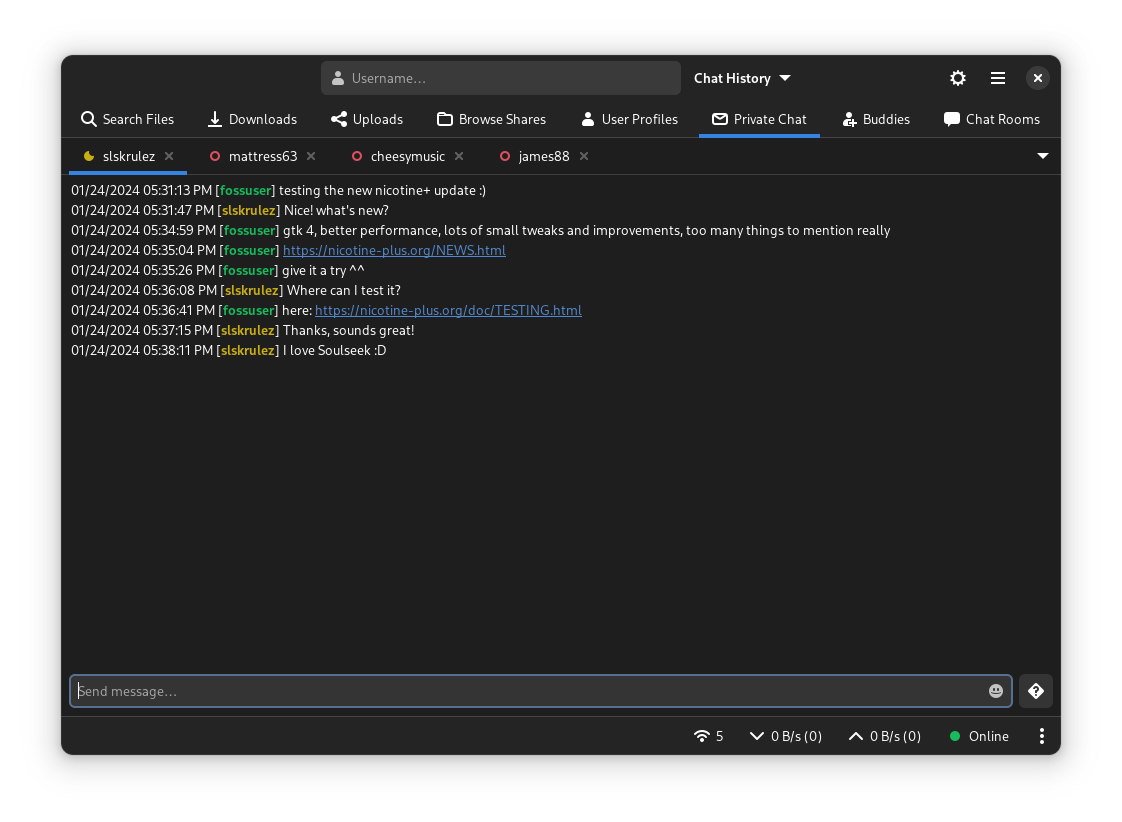Open the Search Files tab
This screenshot has height=822, width=1122.
coord(127,119)
